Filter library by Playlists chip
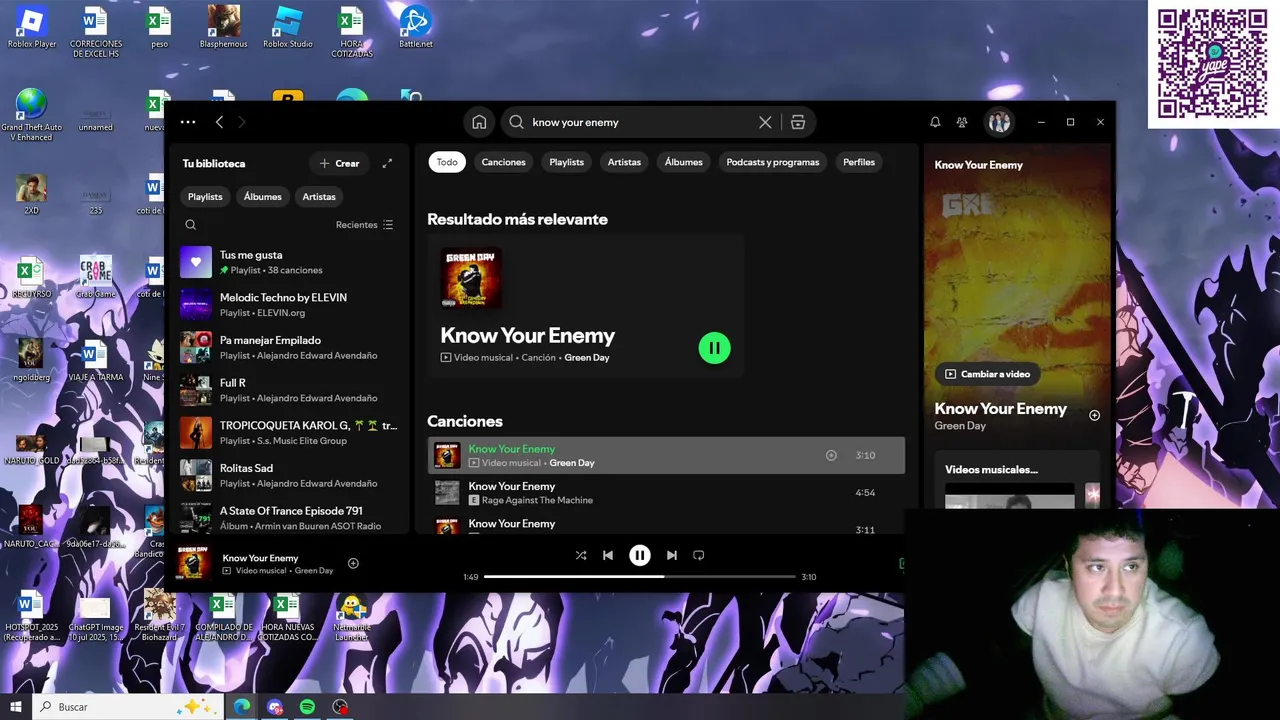The height and width of the screenshot is (720, 1280). click(205, 197)
